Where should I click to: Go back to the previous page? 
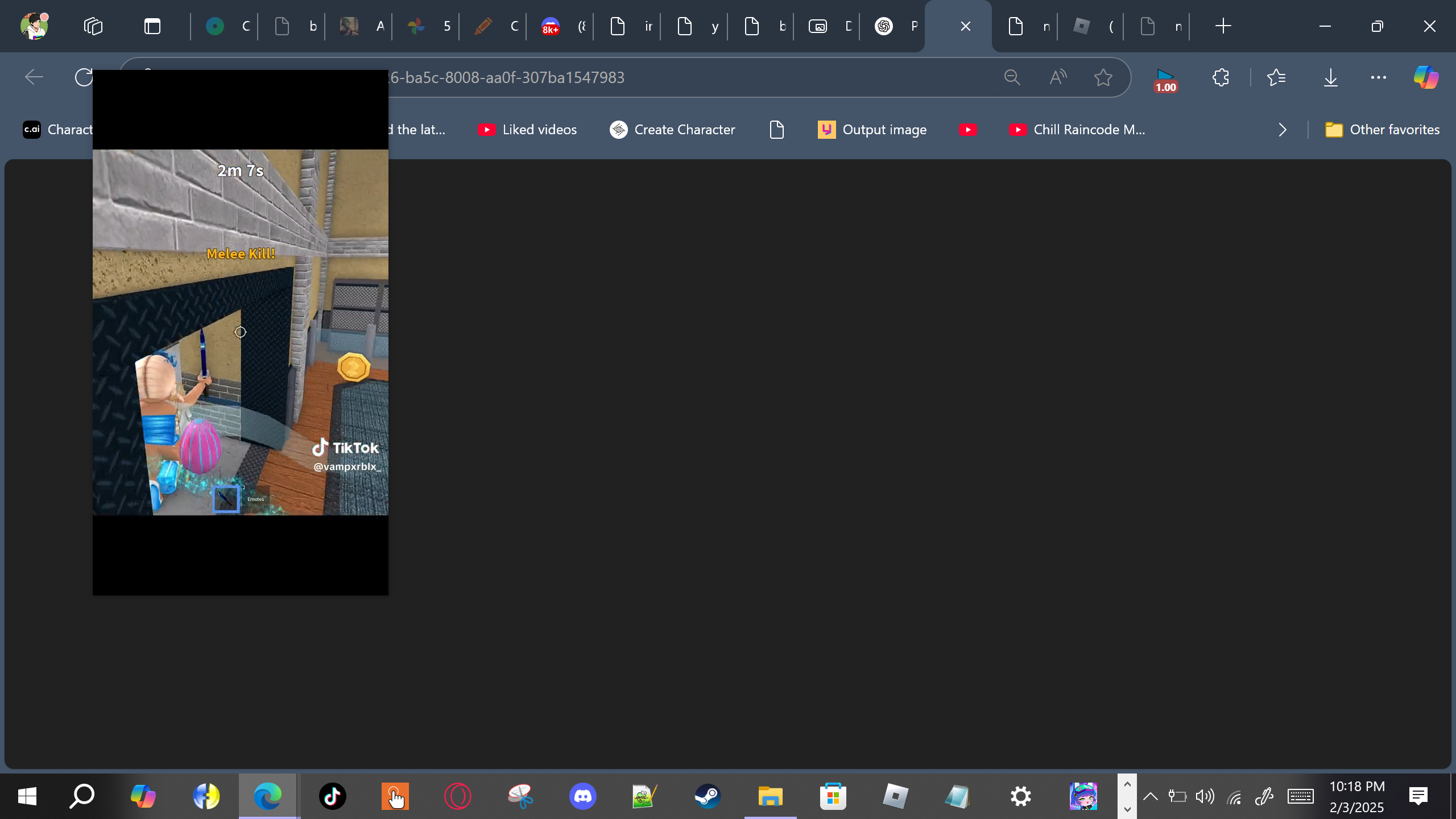(34, 77)
